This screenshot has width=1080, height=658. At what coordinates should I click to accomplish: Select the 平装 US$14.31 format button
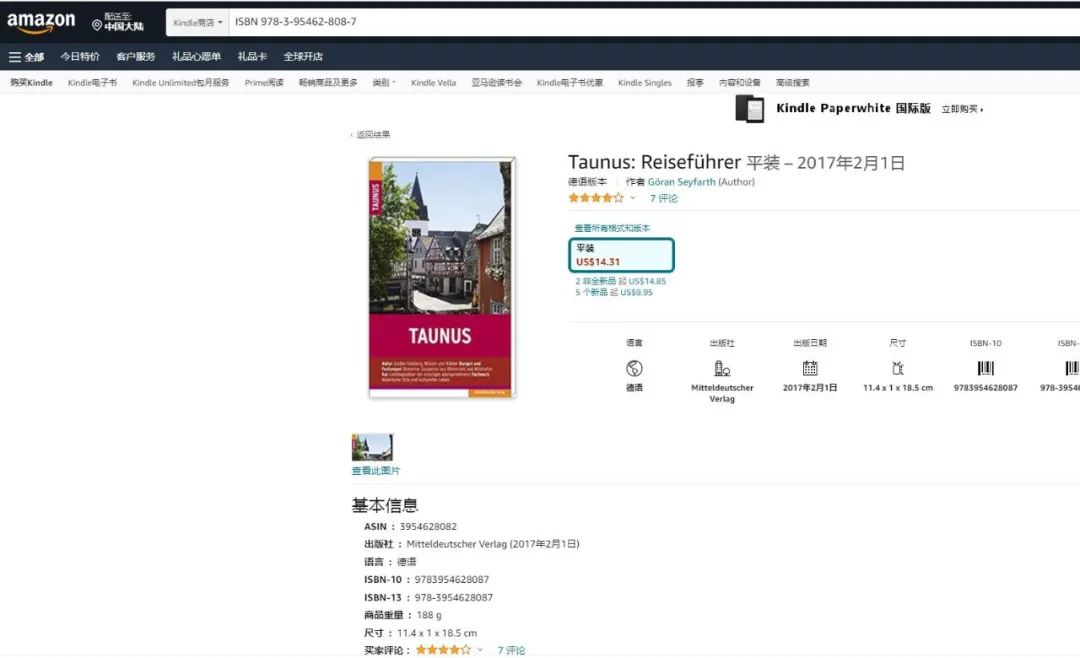point(621,255)
